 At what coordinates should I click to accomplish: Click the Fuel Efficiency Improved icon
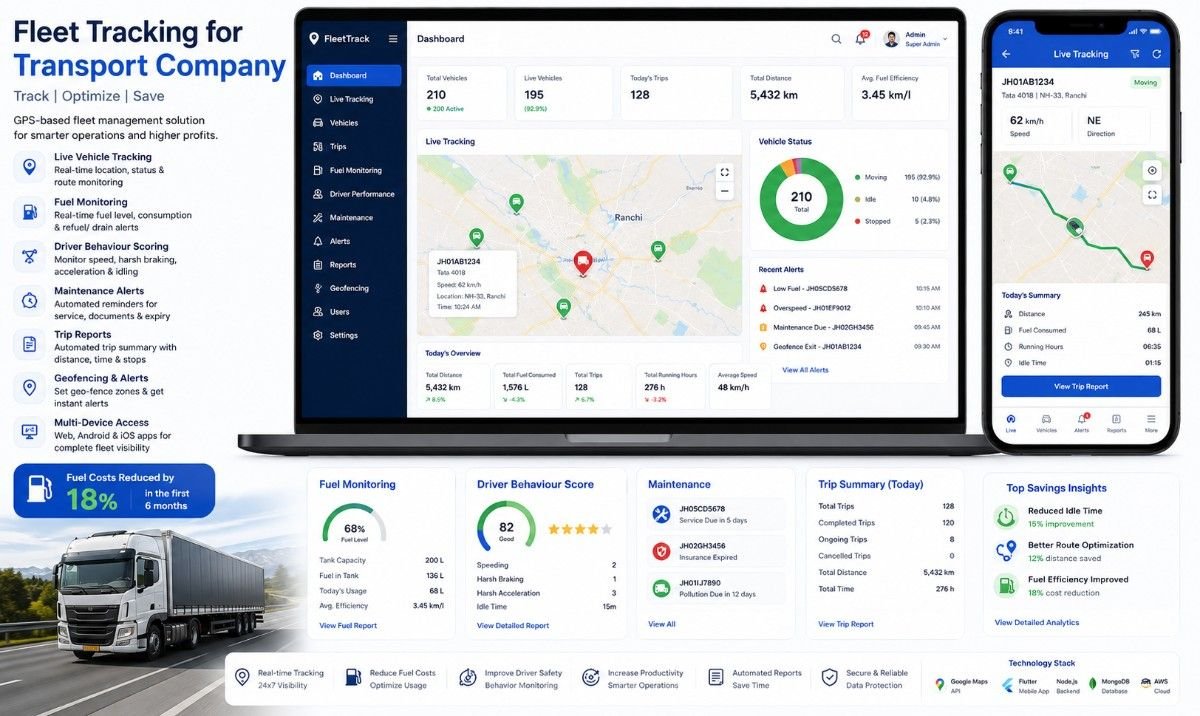coord(1006,586)
